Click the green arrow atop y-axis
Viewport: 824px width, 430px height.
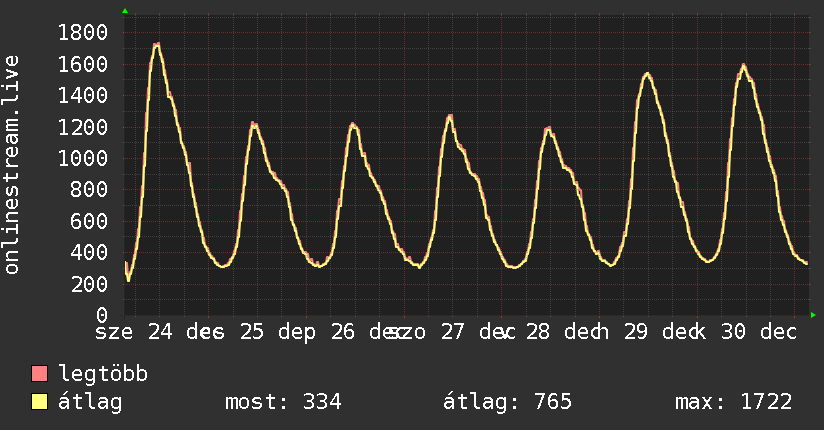(x=125, y=11)
